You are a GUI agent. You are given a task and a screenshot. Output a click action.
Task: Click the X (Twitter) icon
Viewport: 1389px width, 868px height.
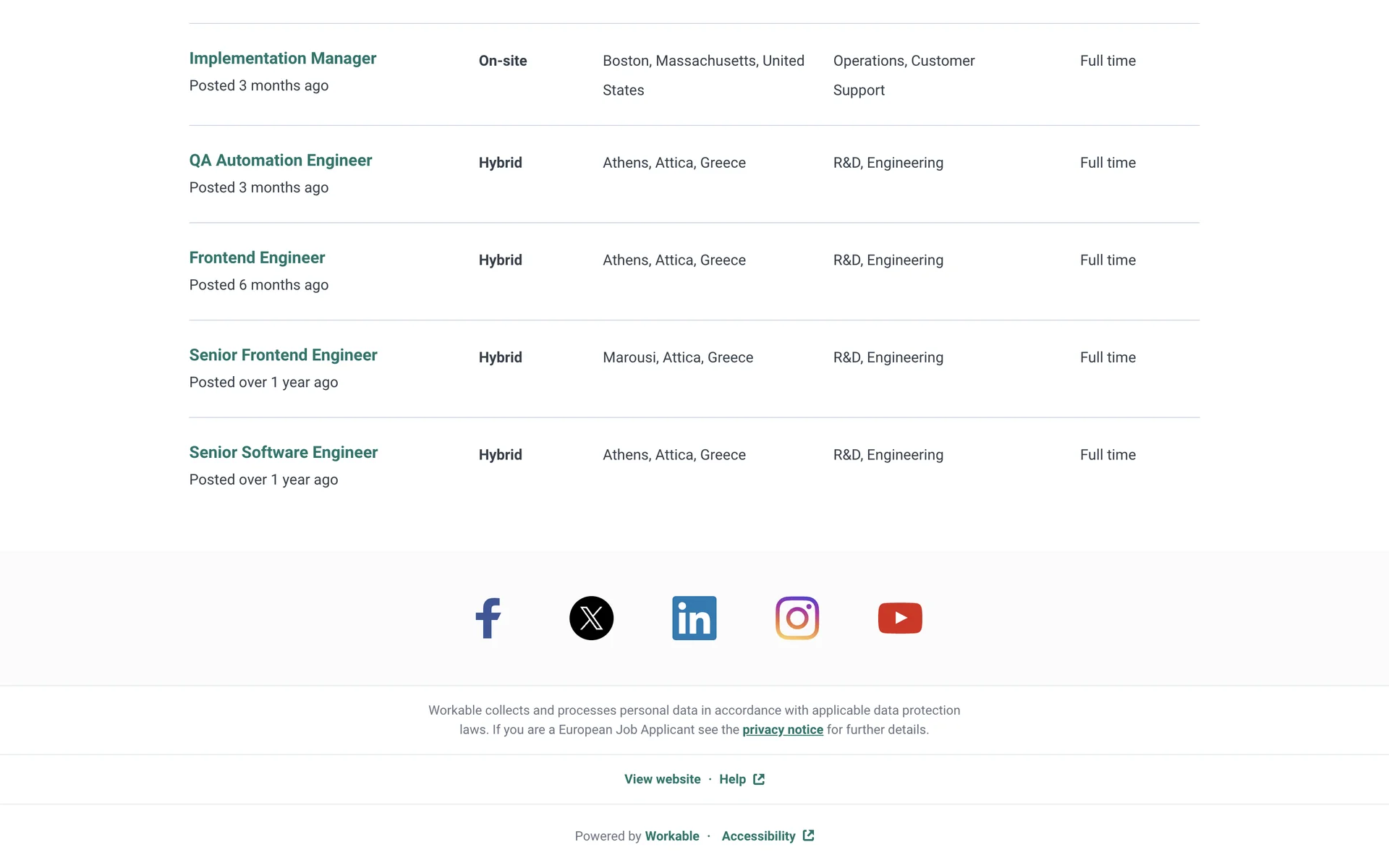(x=591, y=618)
